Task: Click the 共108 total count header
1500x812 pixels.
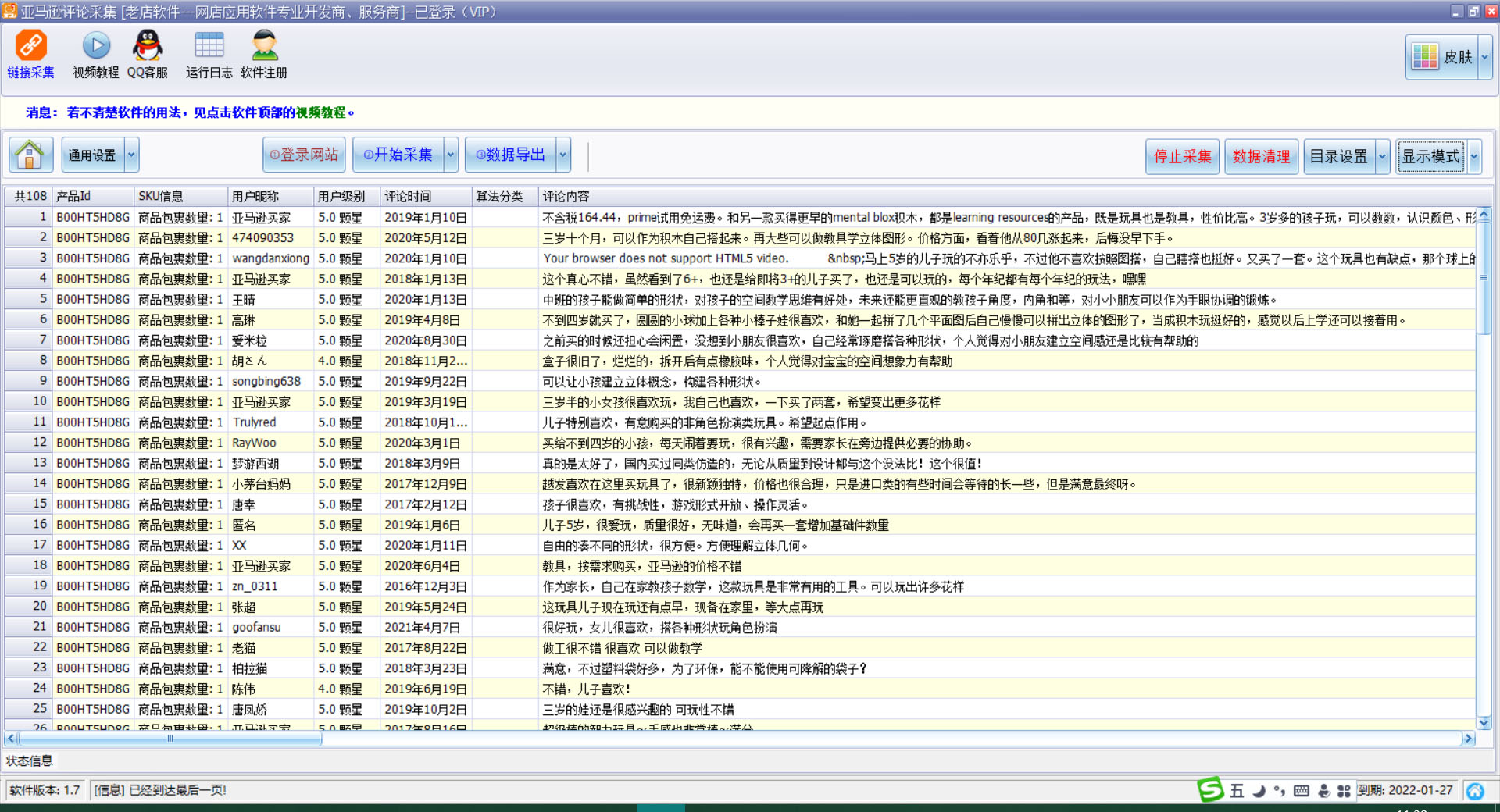Action: pyautogui.click(x=28, y=196)
